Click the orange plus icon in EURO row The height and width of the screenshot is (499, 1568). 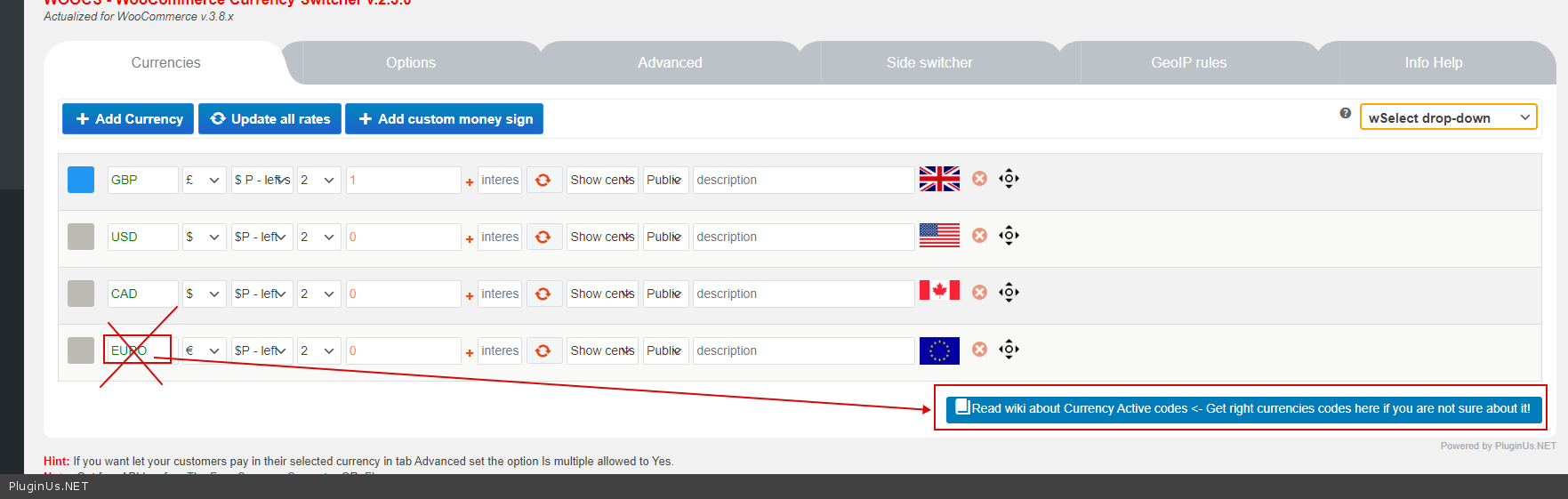[470, 353]
